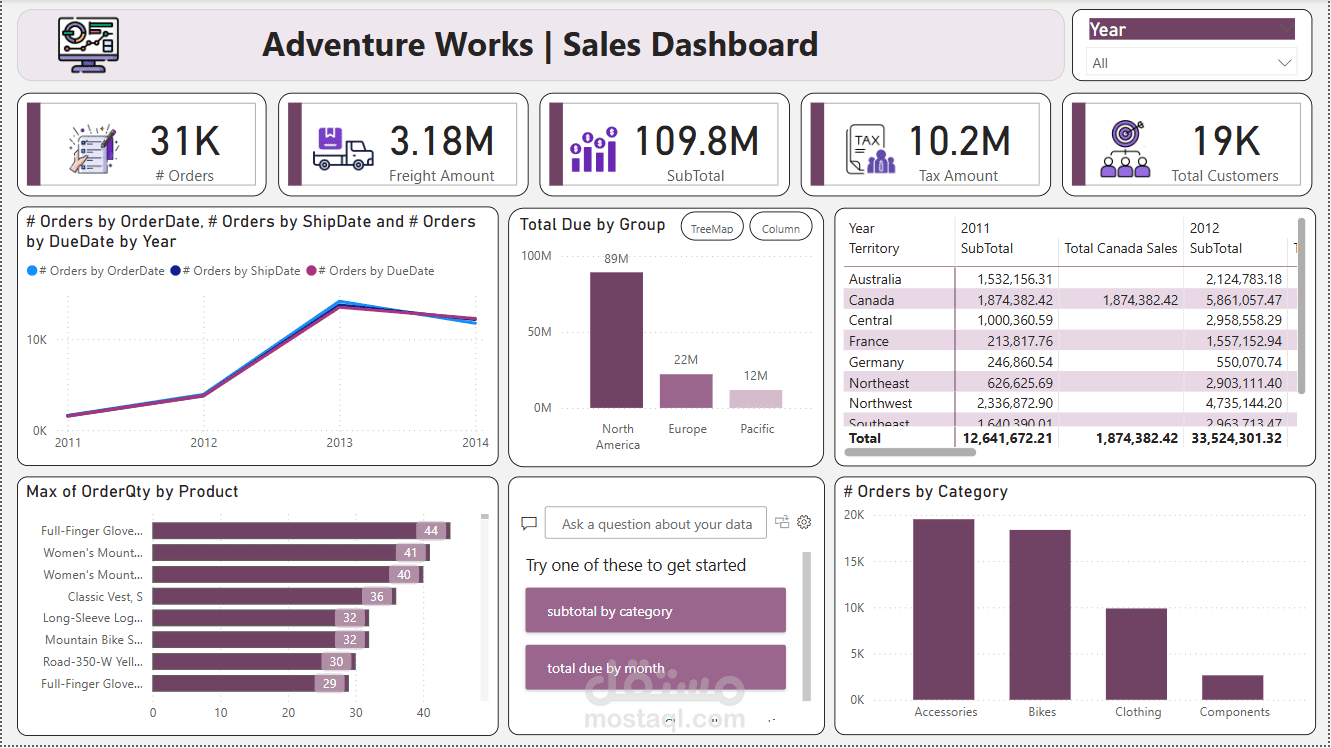Click the total value 33,524,301.32
The width and height of the screenshot is (1331, 748).
point(1236,438)
